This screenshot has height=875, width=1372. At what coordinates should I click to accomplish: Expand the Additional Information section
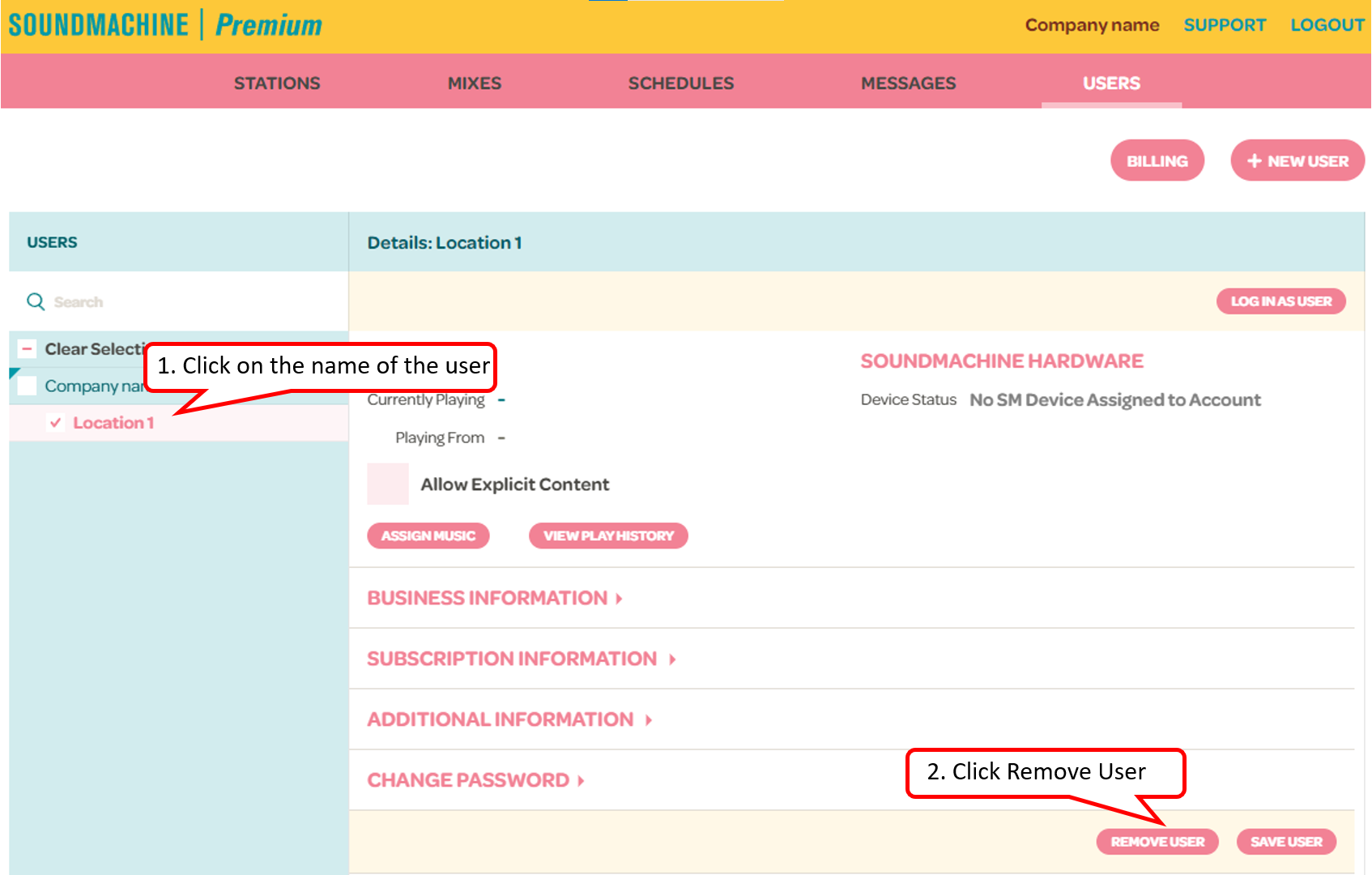[x=509, y=719]
